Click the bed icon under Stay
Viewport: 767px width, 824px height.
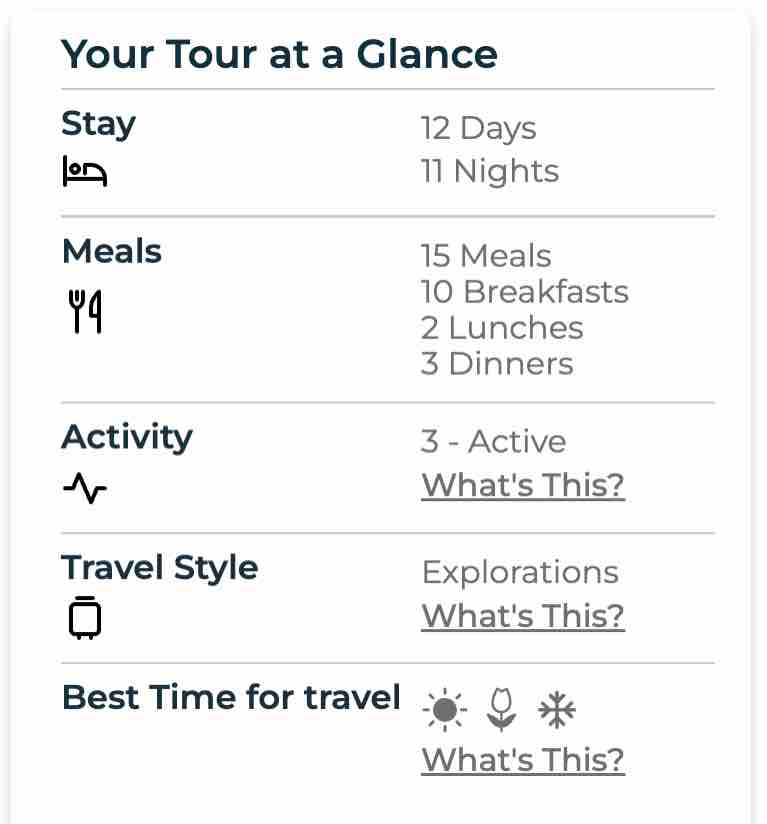click(84, 171)
